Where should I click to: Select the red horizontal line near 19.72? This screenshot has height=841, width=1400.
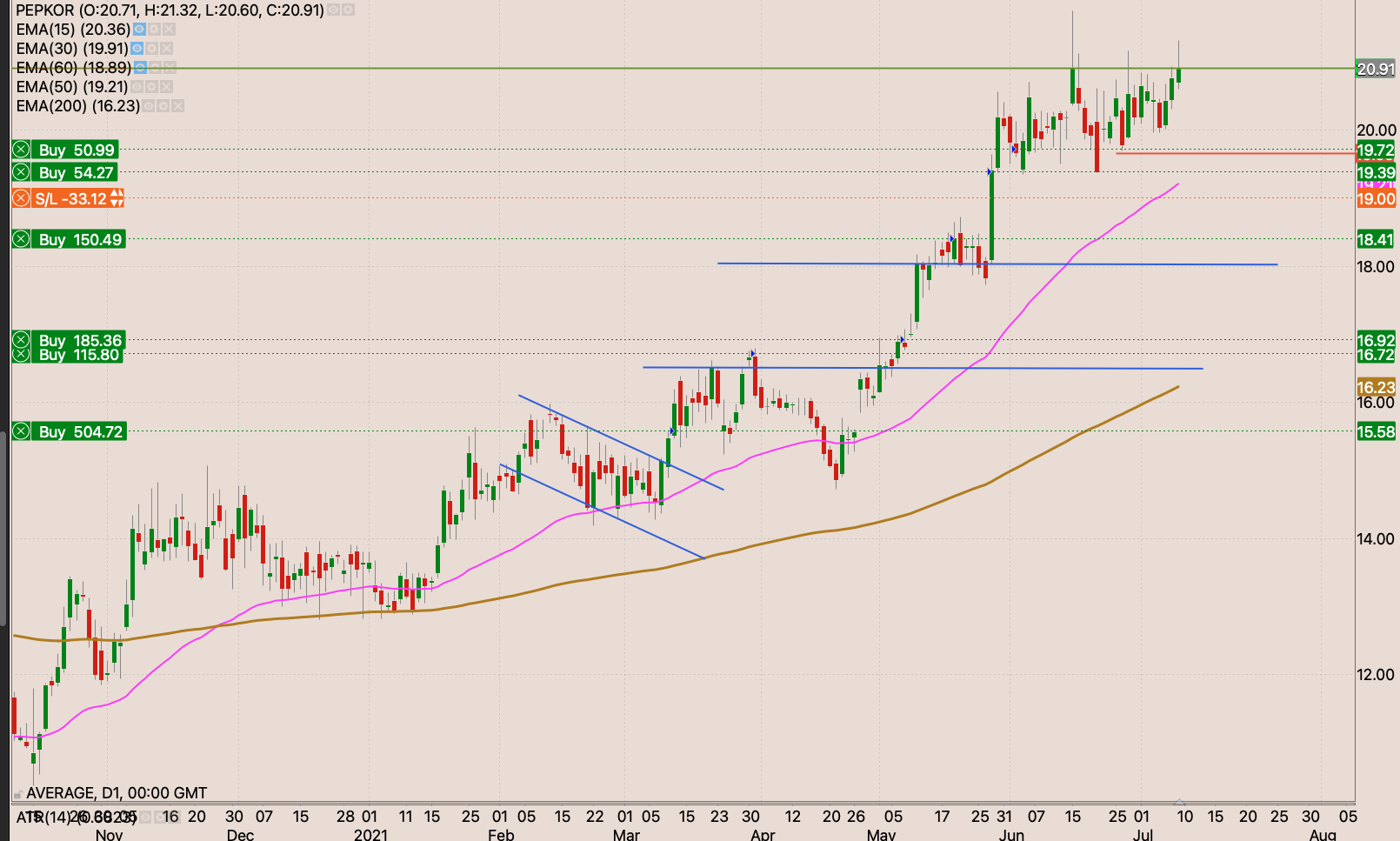tap(1235, 153)
